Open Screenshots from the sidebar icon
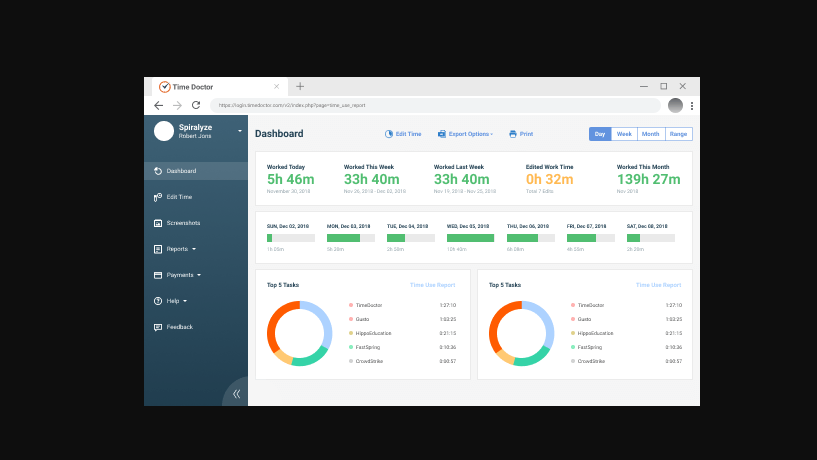 pyautogui.click(x=158, y=223)
